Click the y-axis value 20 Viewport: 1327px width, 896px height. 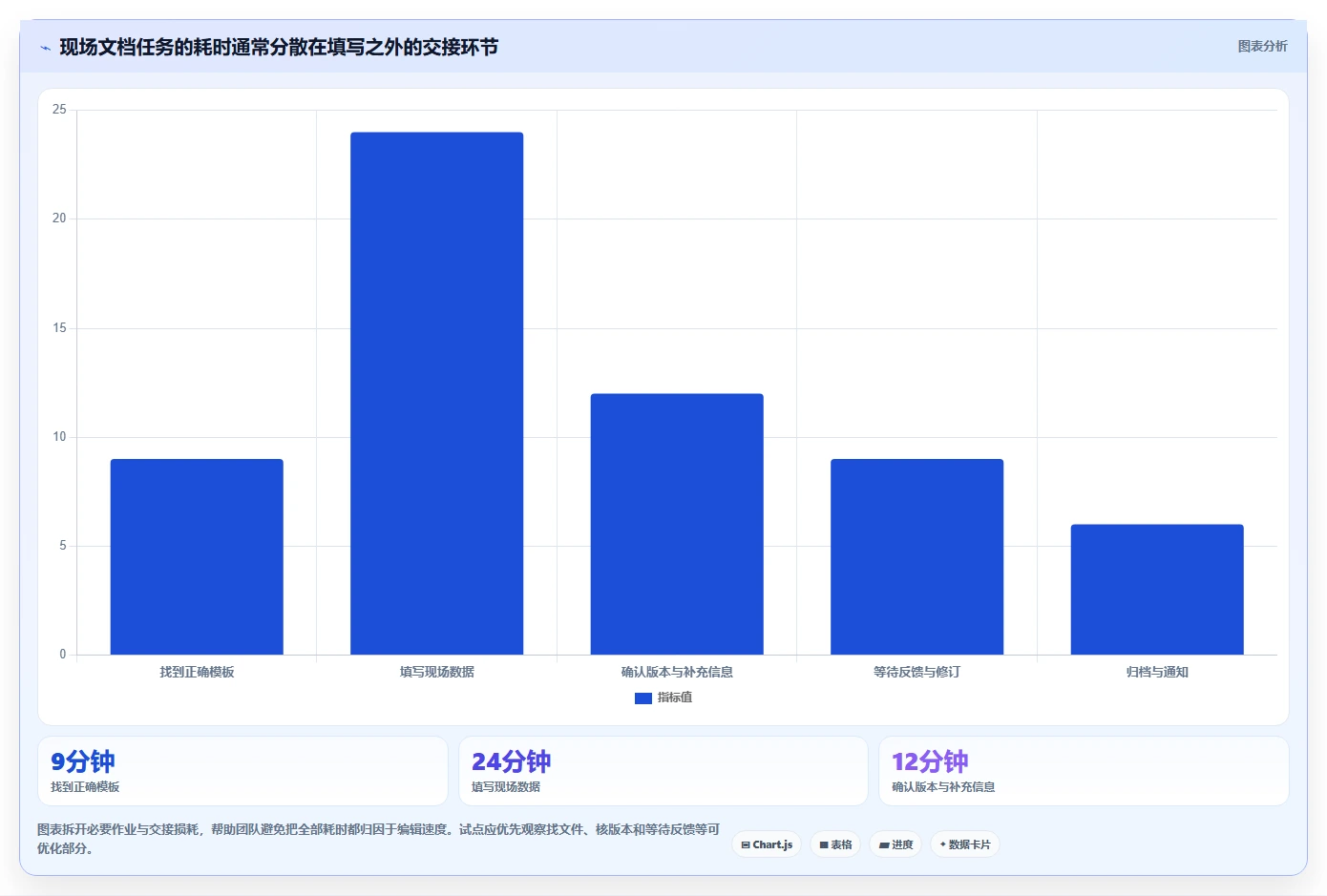pyautogui.click(x=59, y=219)
